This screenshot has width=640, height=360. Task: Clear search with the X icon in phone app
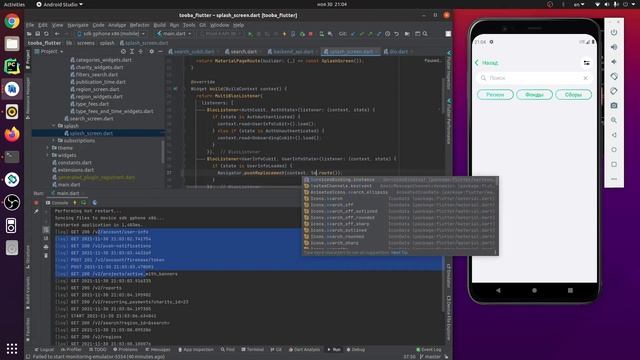coord(585,78)
